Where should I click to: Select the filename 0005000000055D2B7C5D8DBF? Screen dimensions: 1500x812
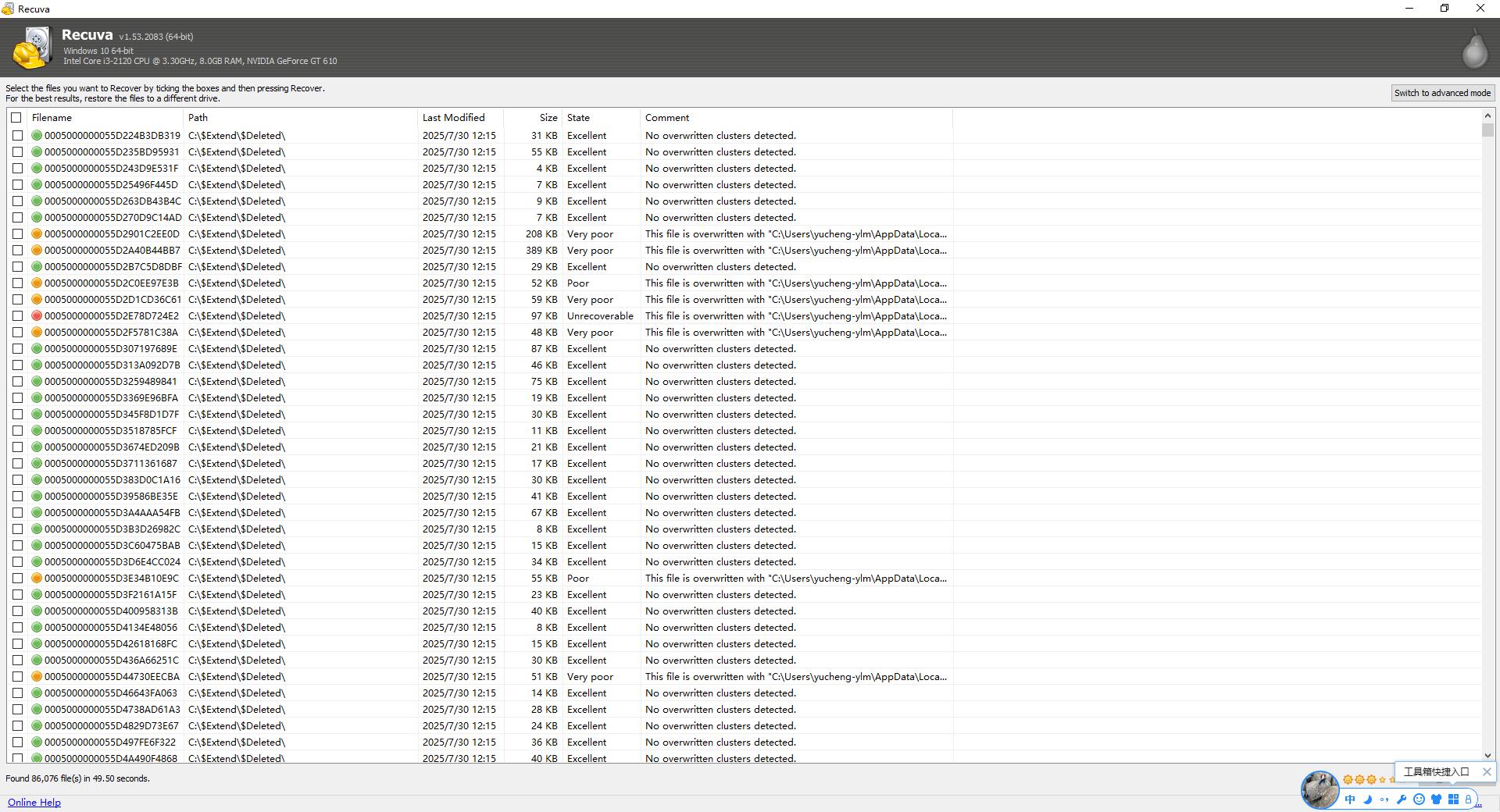113,266
